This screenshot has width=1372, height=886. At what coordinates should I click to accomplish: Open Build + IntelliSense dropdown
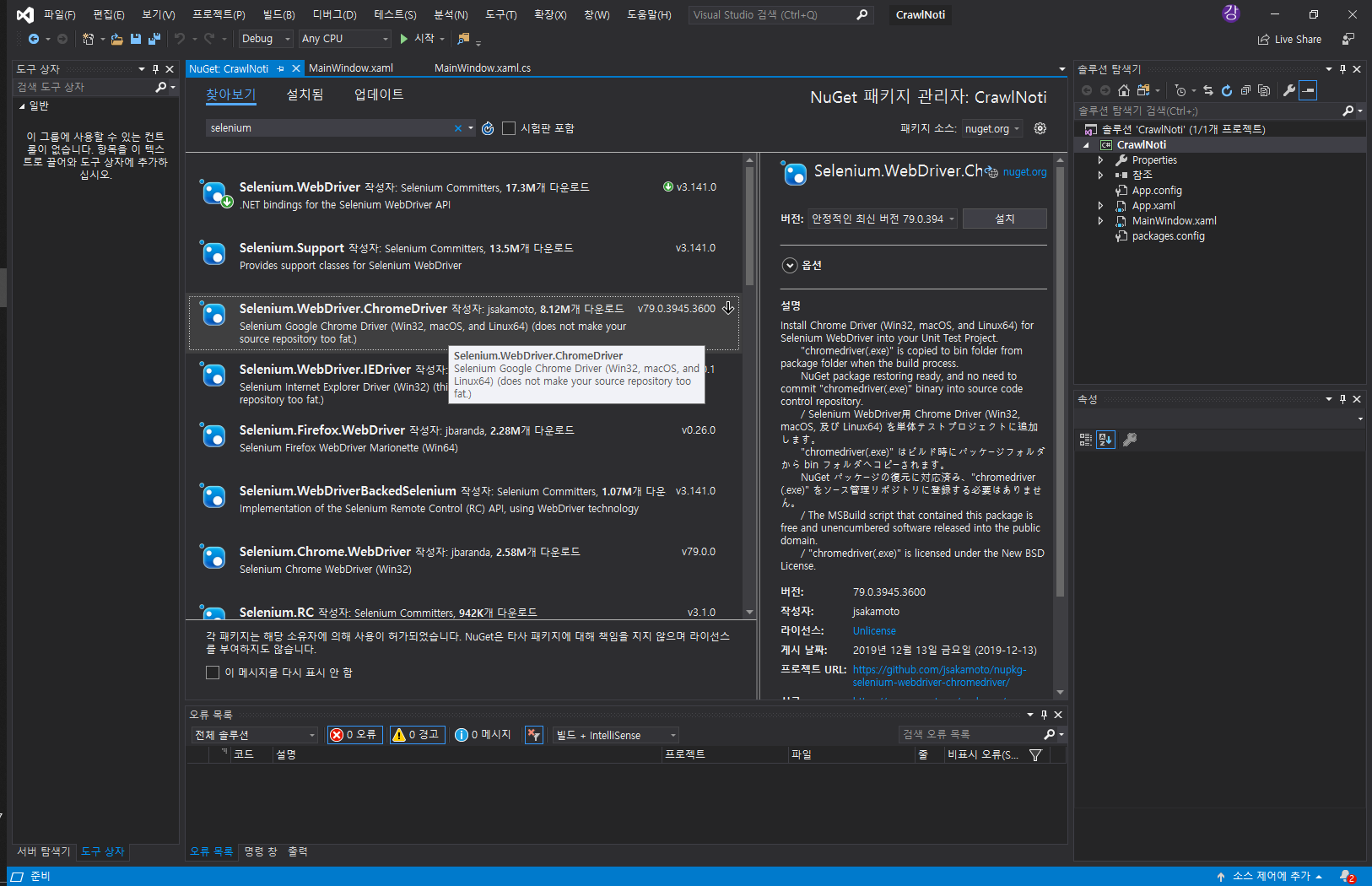[615, 735]
